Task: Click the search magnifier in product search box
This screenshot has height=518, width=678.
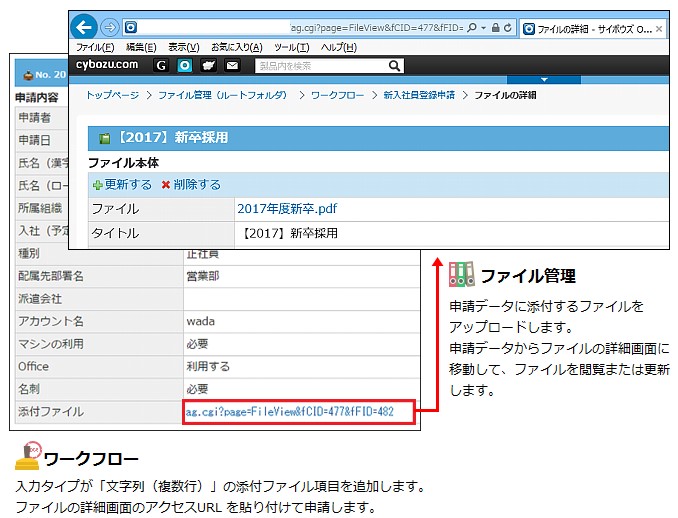Action: (x=394, y=66)
